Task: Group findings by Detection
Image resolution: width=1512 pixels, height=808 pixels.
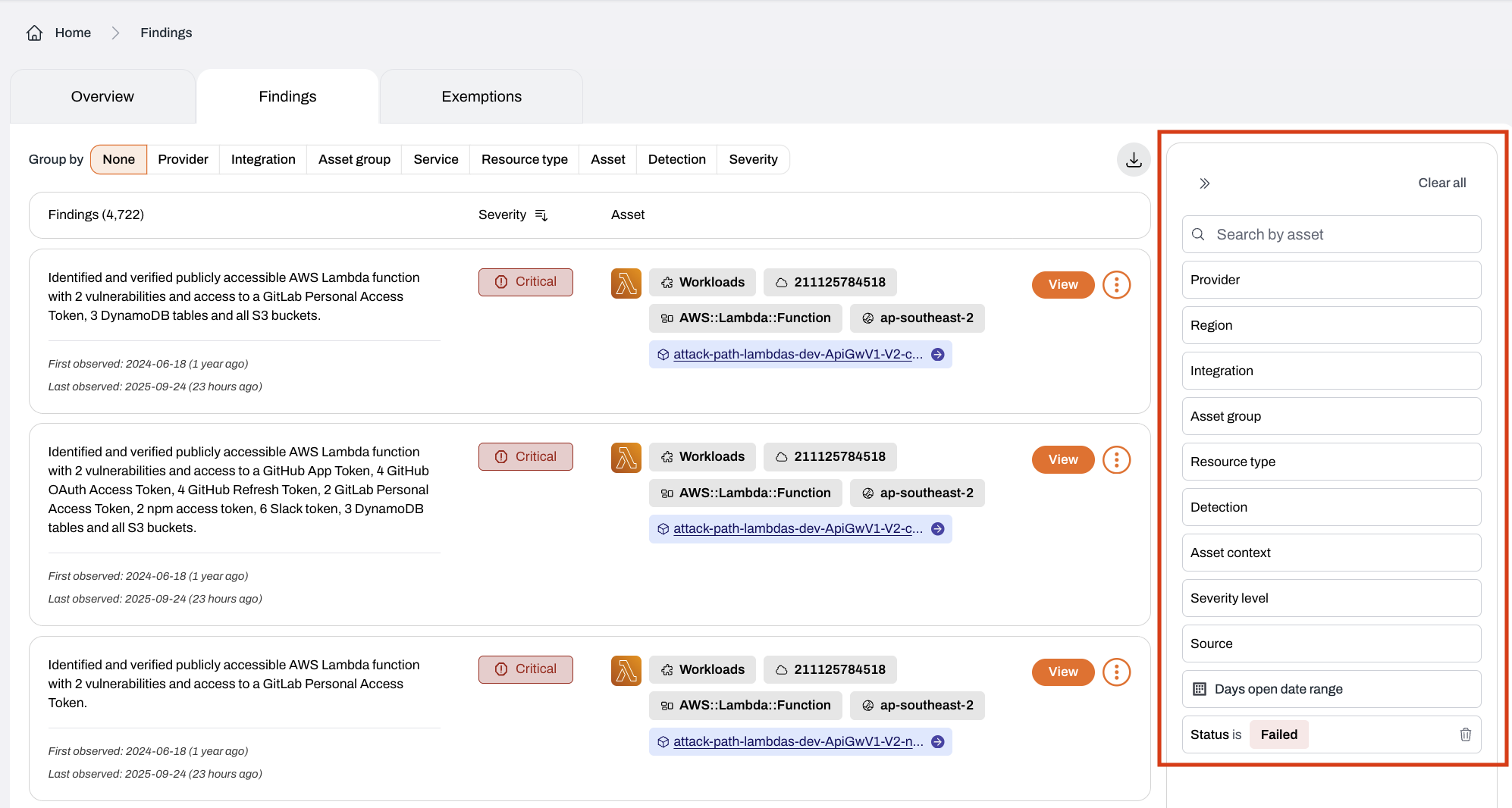Action: (677, 159)
